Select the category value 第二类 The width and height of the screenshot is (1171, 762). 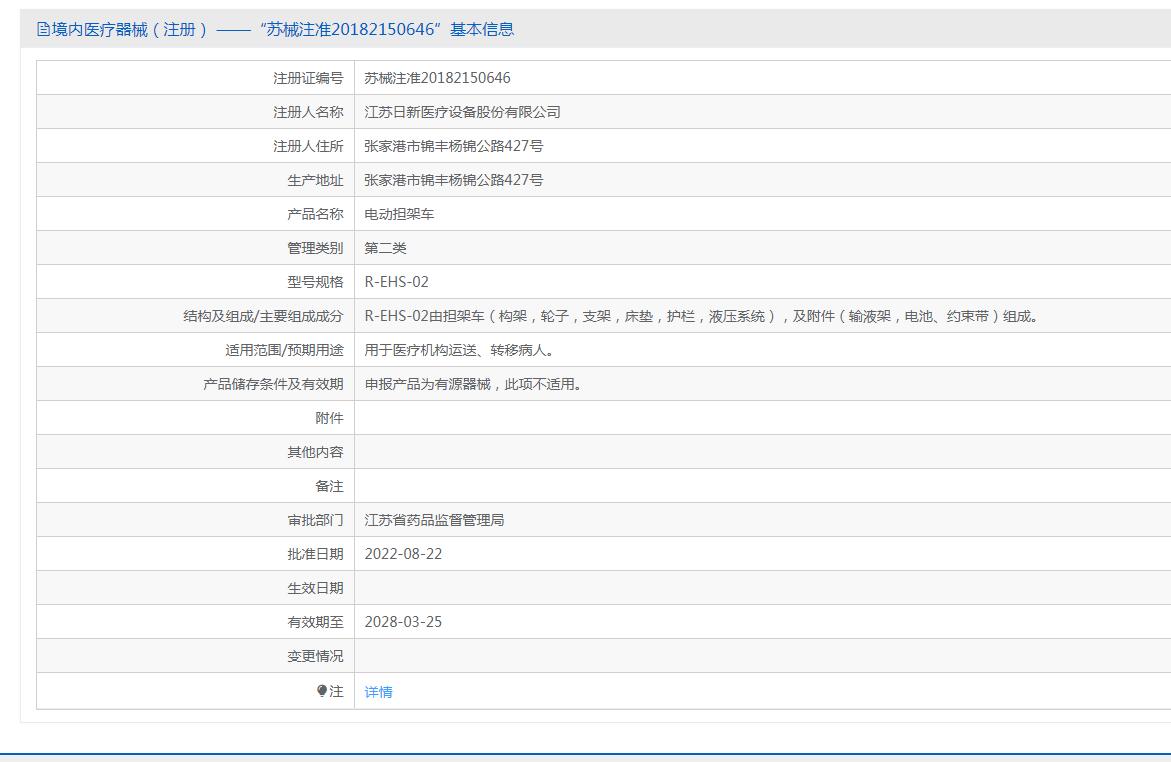coord(385,248)
